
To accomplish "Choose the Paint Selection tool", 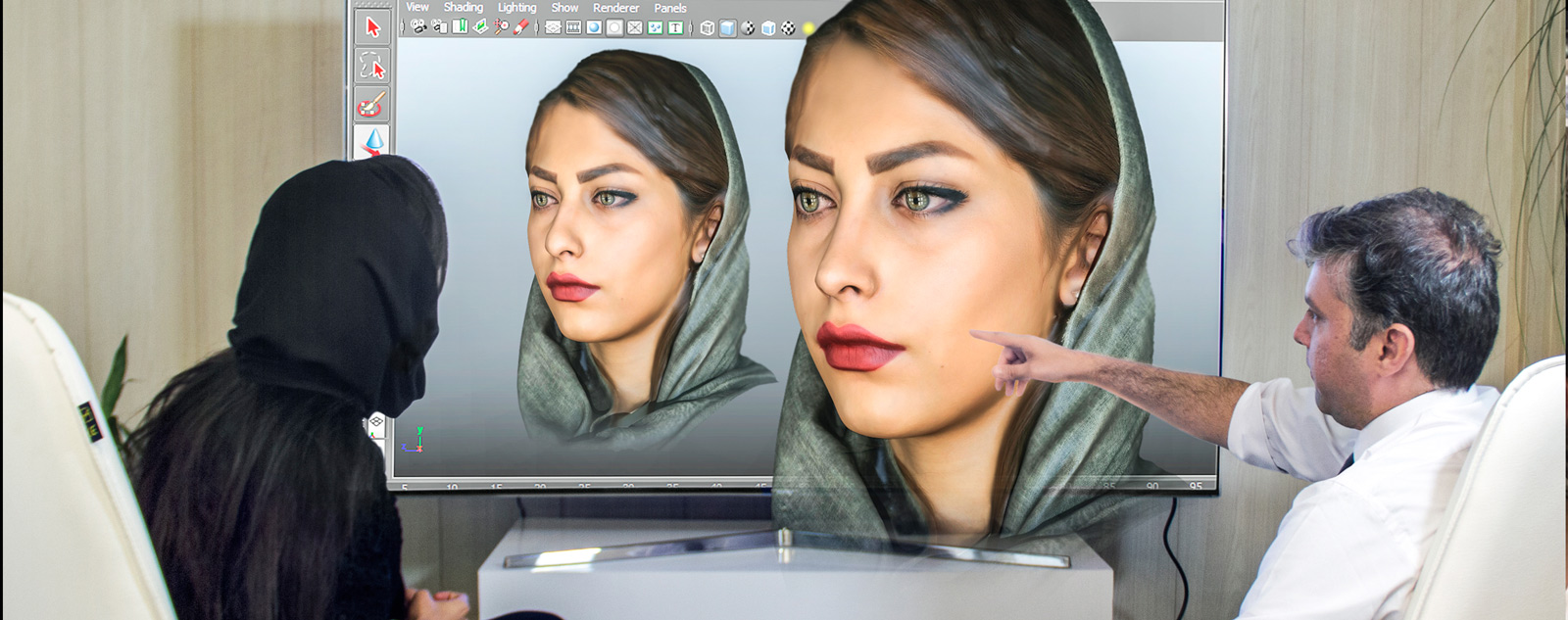I will [372, 104].
